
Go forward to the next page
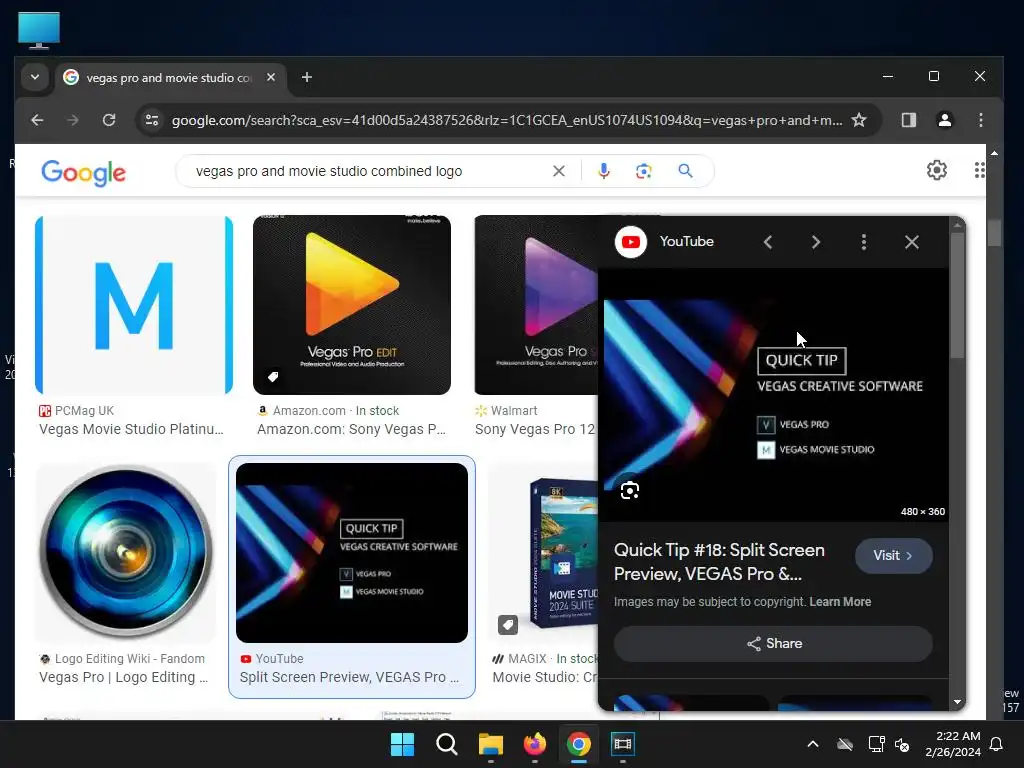[73, 120]
